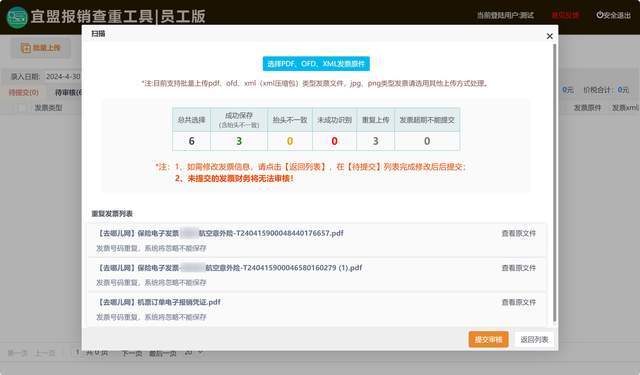The image size is (640, 375).
Task: Click the 录入日期 date field showing 2024-4-30
Action: pyautogui.click(x=63, y=77)
